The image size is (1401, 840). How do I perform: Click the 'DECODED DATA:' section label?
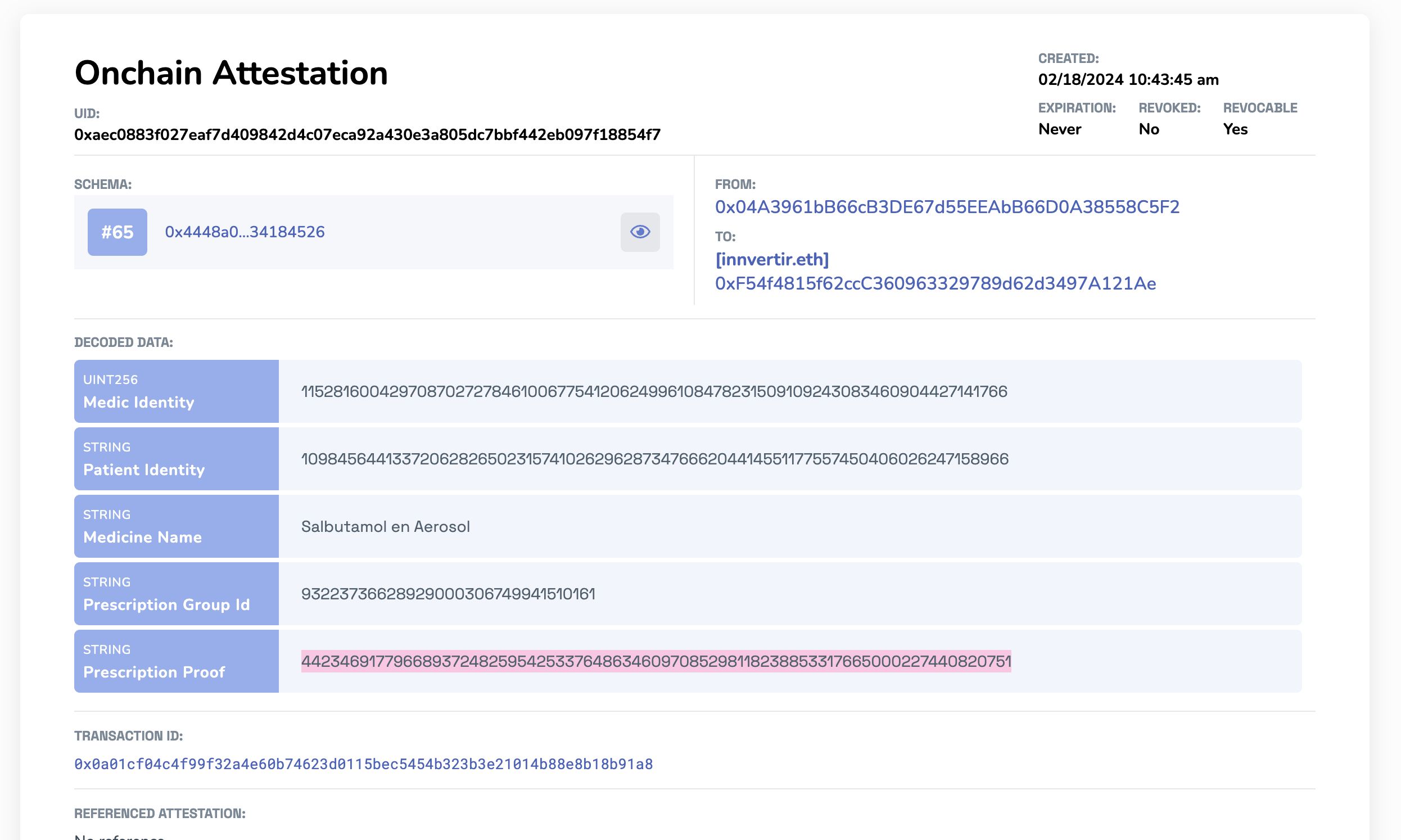tap(123, 342)
